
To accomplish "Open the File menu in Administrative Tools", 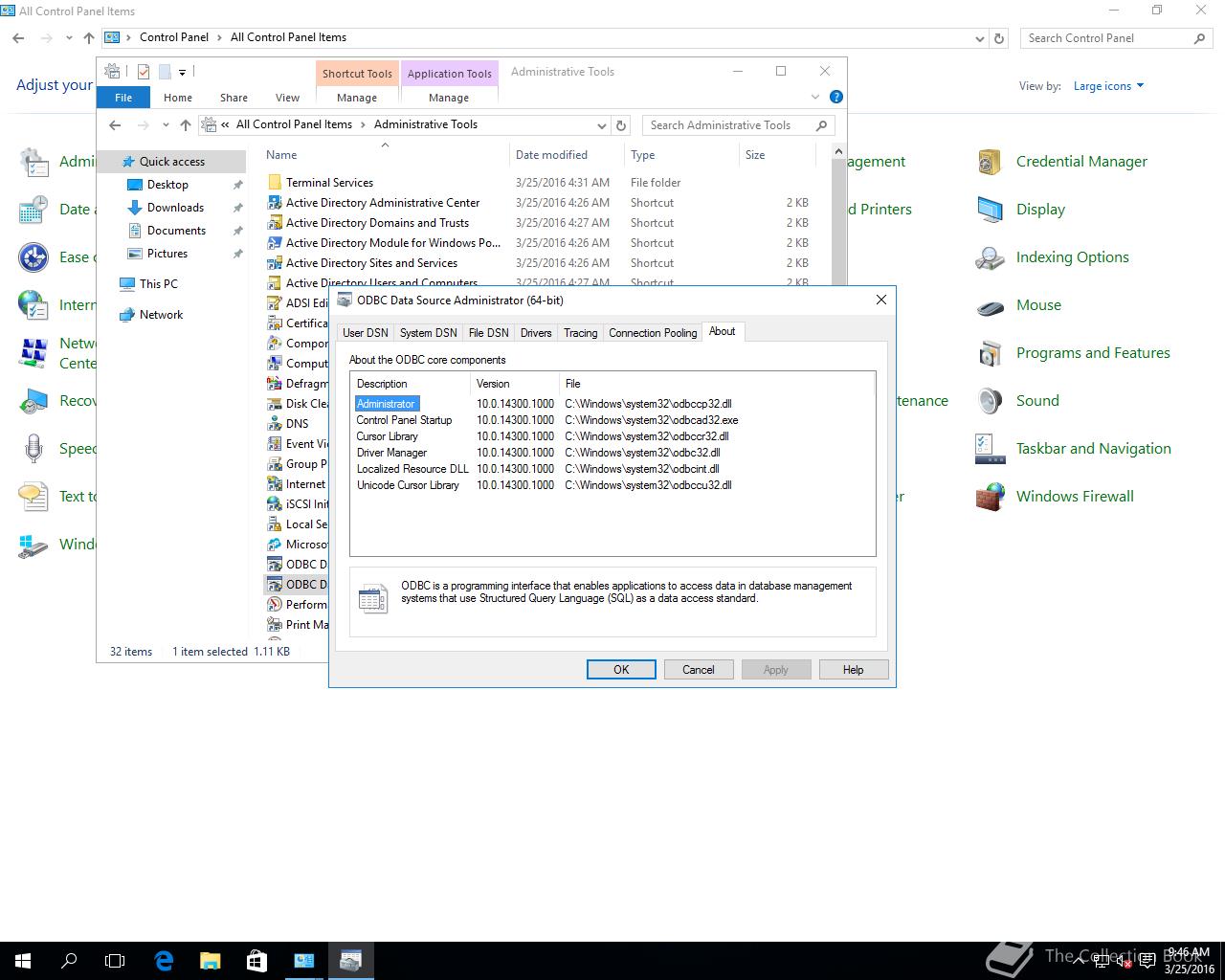I will [123, 98].
